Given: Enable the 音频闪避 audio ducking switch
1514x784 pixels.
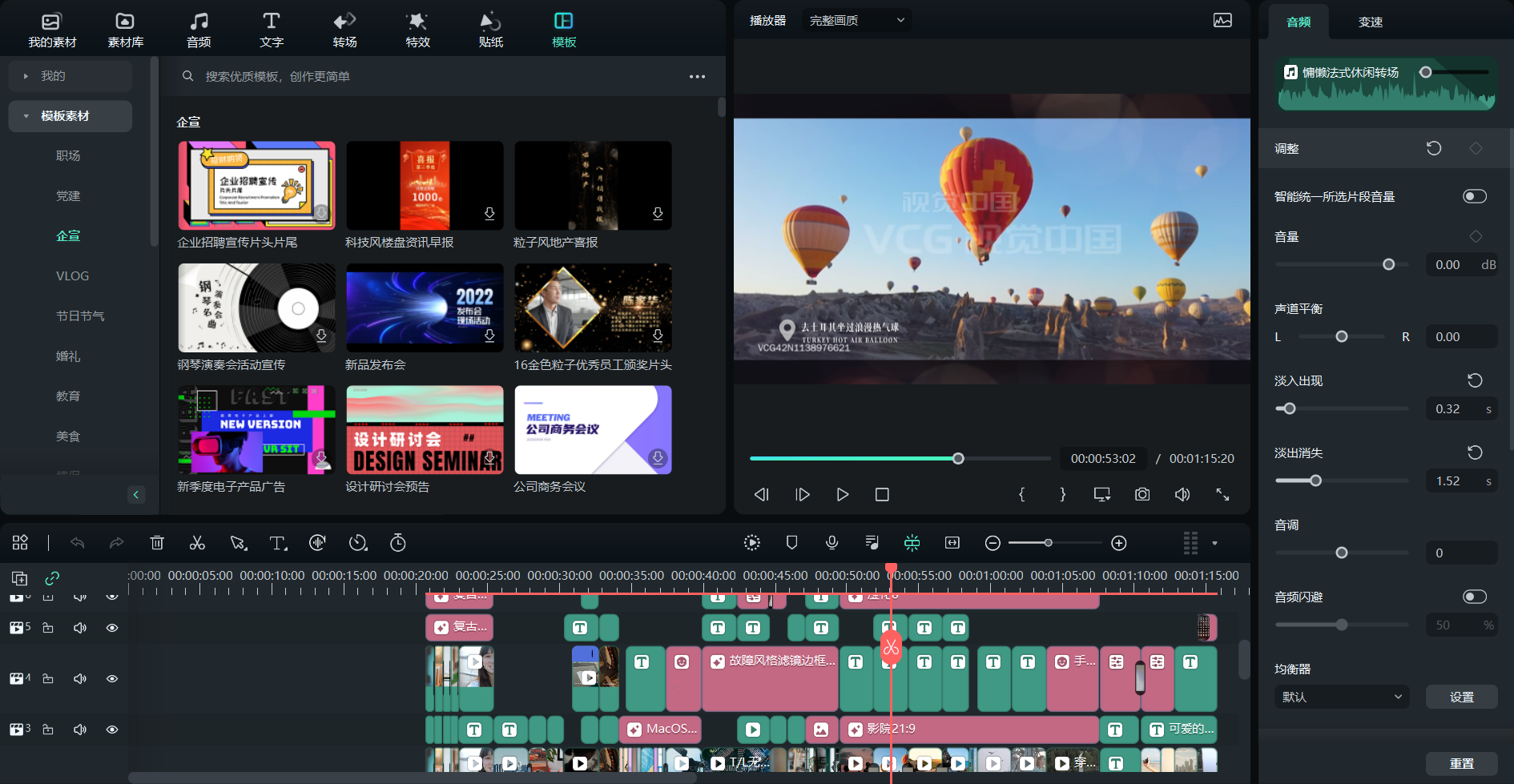Looking at the screenshot, I should [x=1474, y=597].
